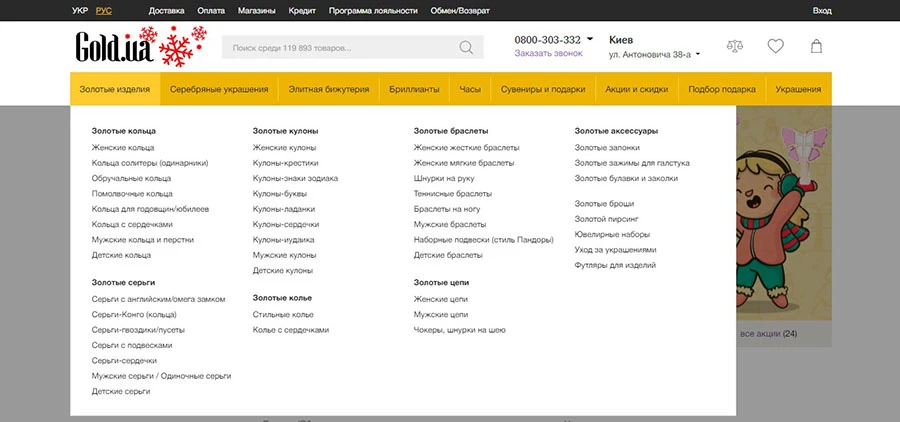
Task: Open the Серебряные украшения menu tab
Action: (x=219, y=89)
